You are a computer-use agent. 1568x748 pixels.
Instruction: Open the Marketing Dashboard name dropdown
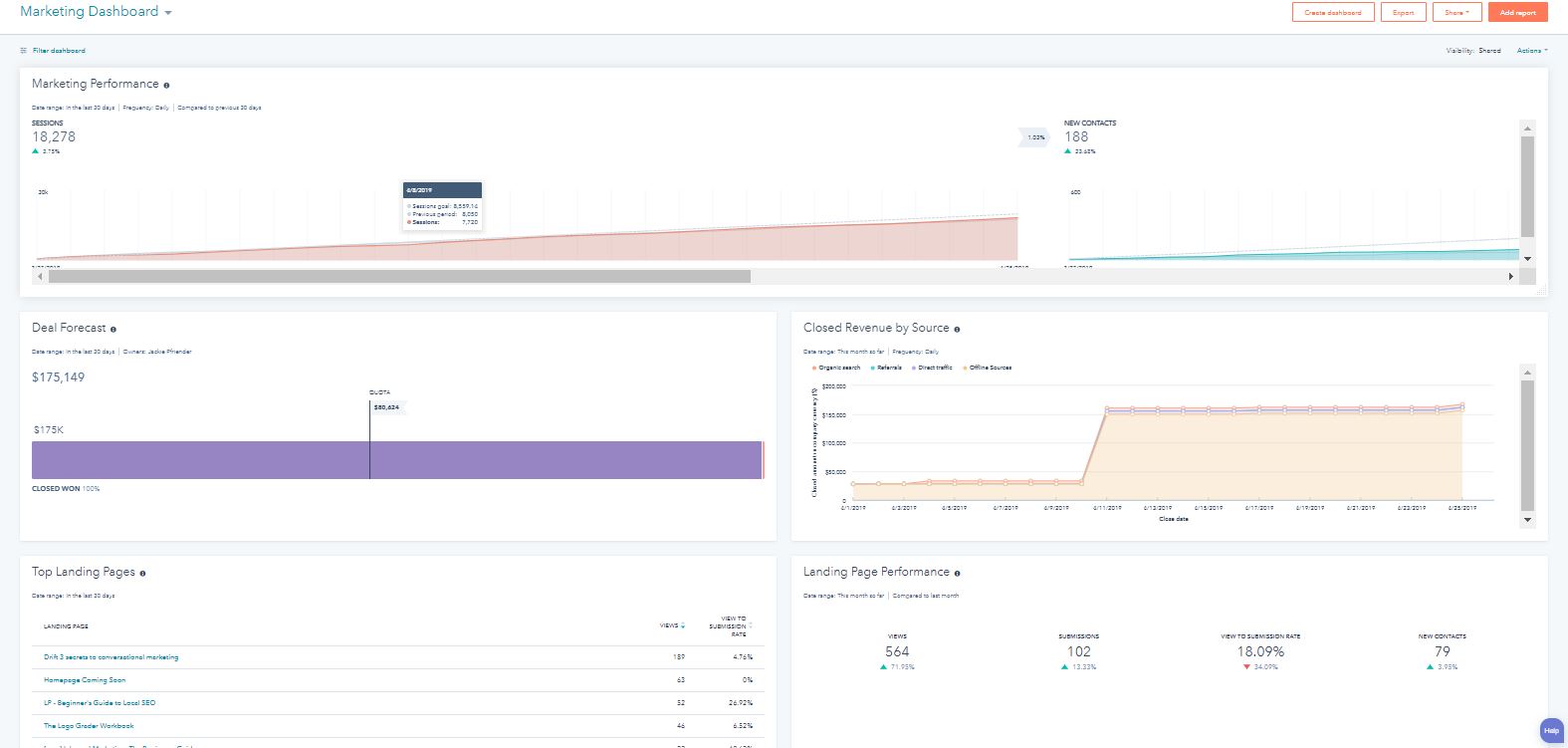(167, 13)
